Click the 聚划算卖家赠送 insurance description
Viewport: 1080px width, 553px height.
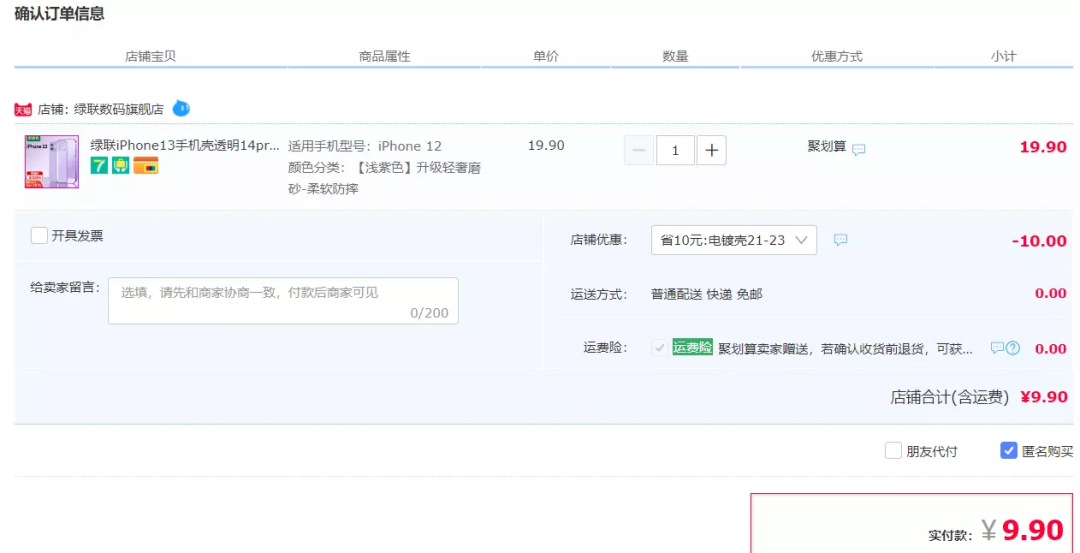[846, 348]
